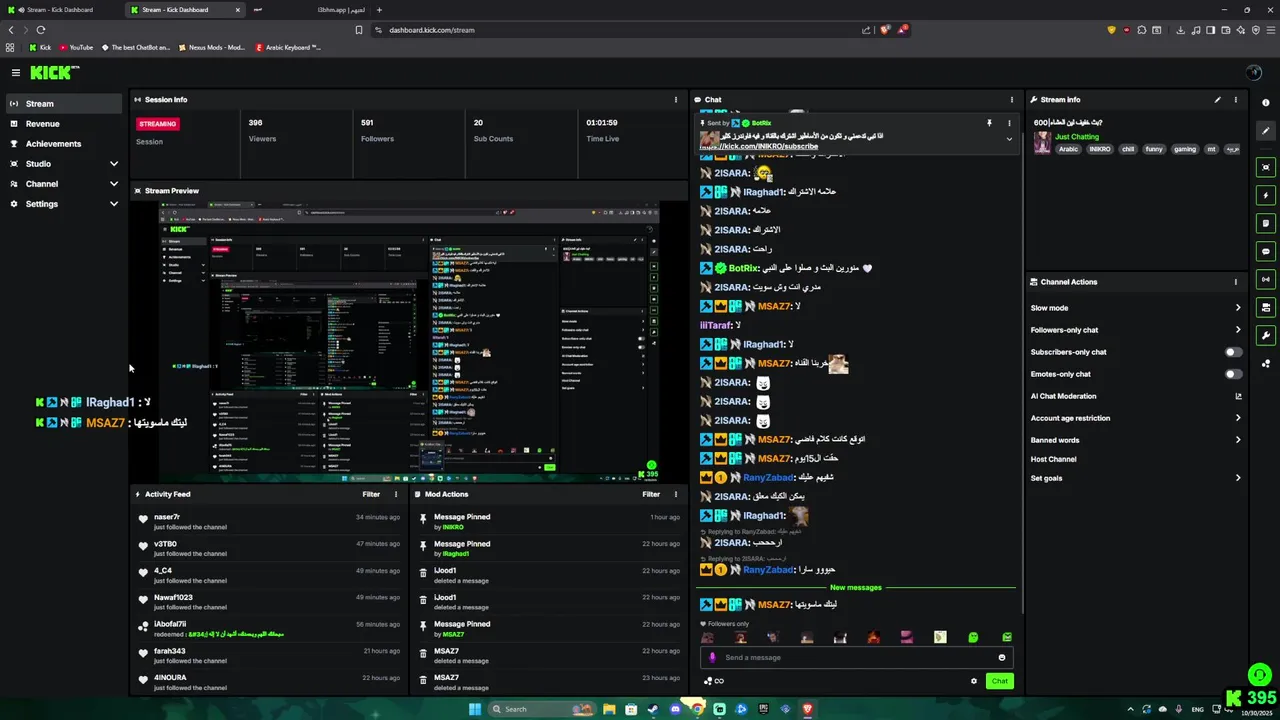The height and width of the screenshot is (720, 1280).
Task: Open Windows Start button on taskbar
Action: [475, 709]
